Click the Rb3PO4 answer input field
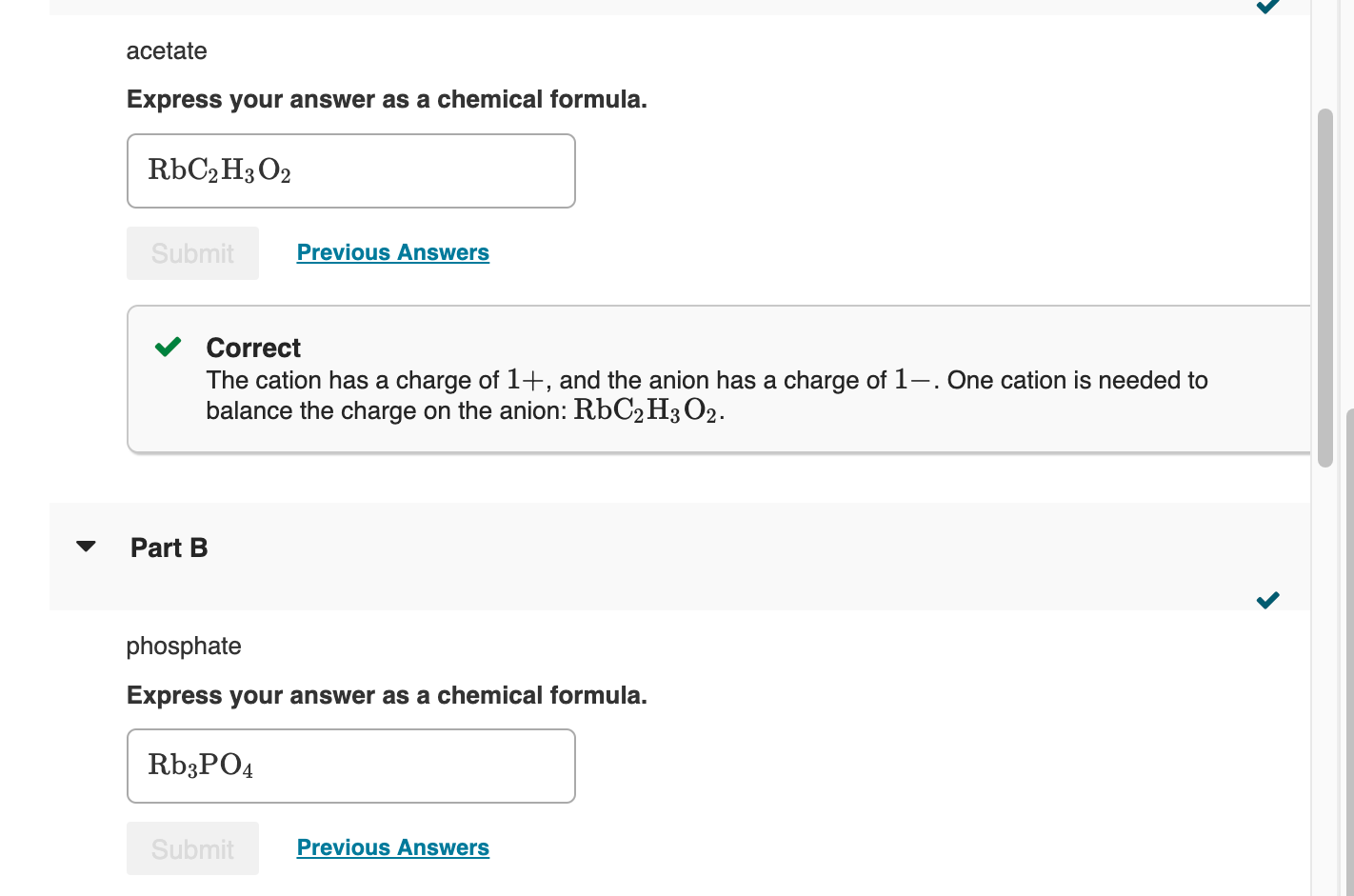 point(350,767)
